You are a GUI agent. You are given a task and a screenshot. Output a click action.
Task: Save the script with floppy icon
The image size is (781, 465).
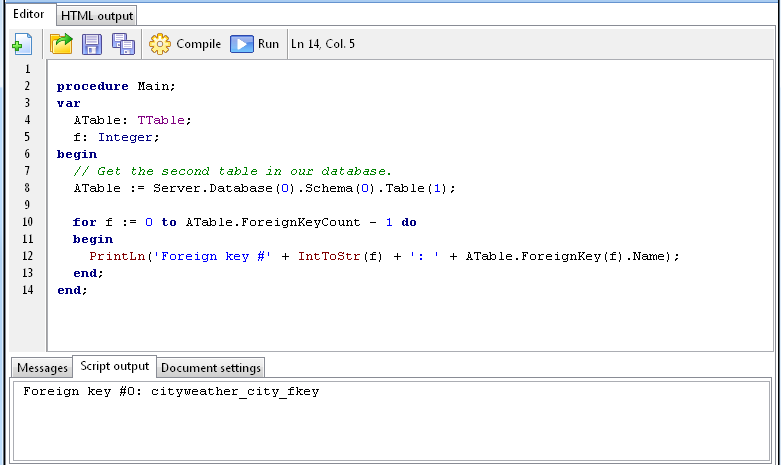click(x=92, y=44)
